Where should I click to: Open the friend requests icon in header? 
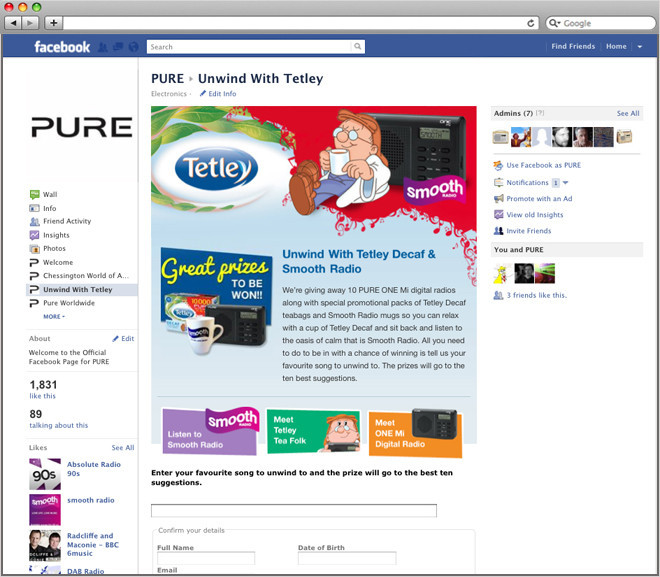pyautogui.click(x=102, y=47)
